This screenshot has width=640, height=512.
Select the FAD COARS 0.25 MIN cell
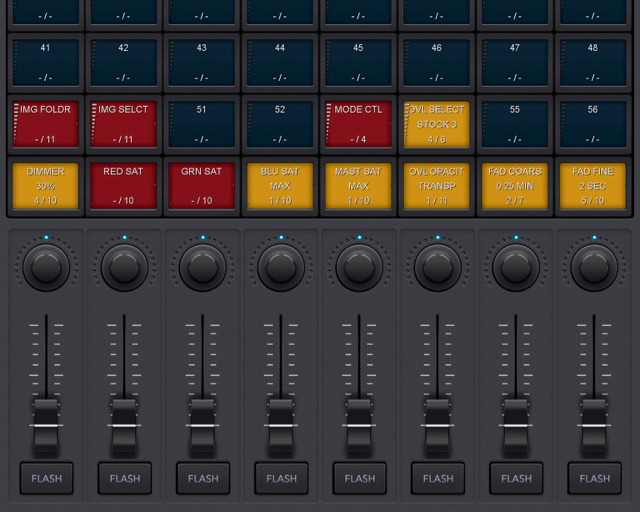point(515,186)
